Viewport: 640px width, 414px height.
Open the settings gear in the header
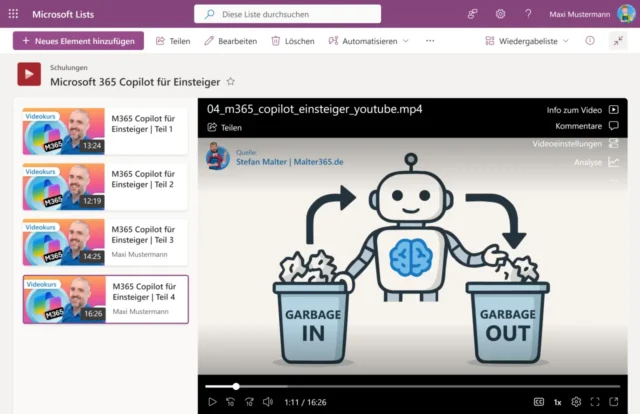[x=500, y=14]
